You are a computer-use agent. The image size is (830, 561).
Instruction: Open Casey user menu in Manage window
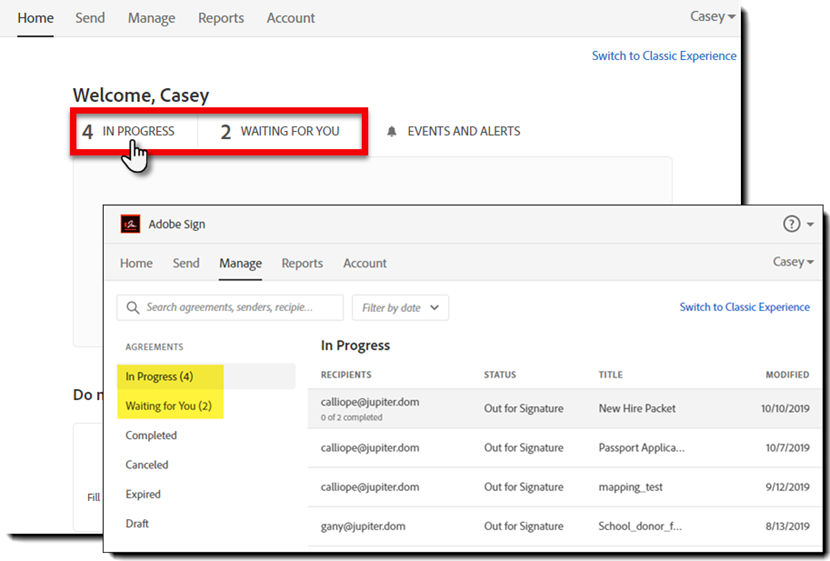[793, 261]
